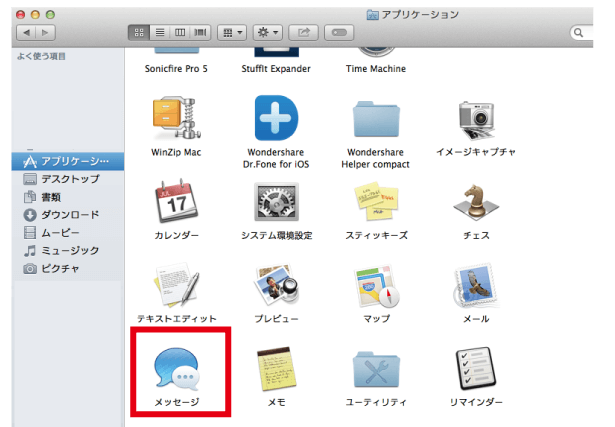Switch to Cover Flow view
Image resolution: width=615 pixels, height=427 pixels.
[200, 33]
